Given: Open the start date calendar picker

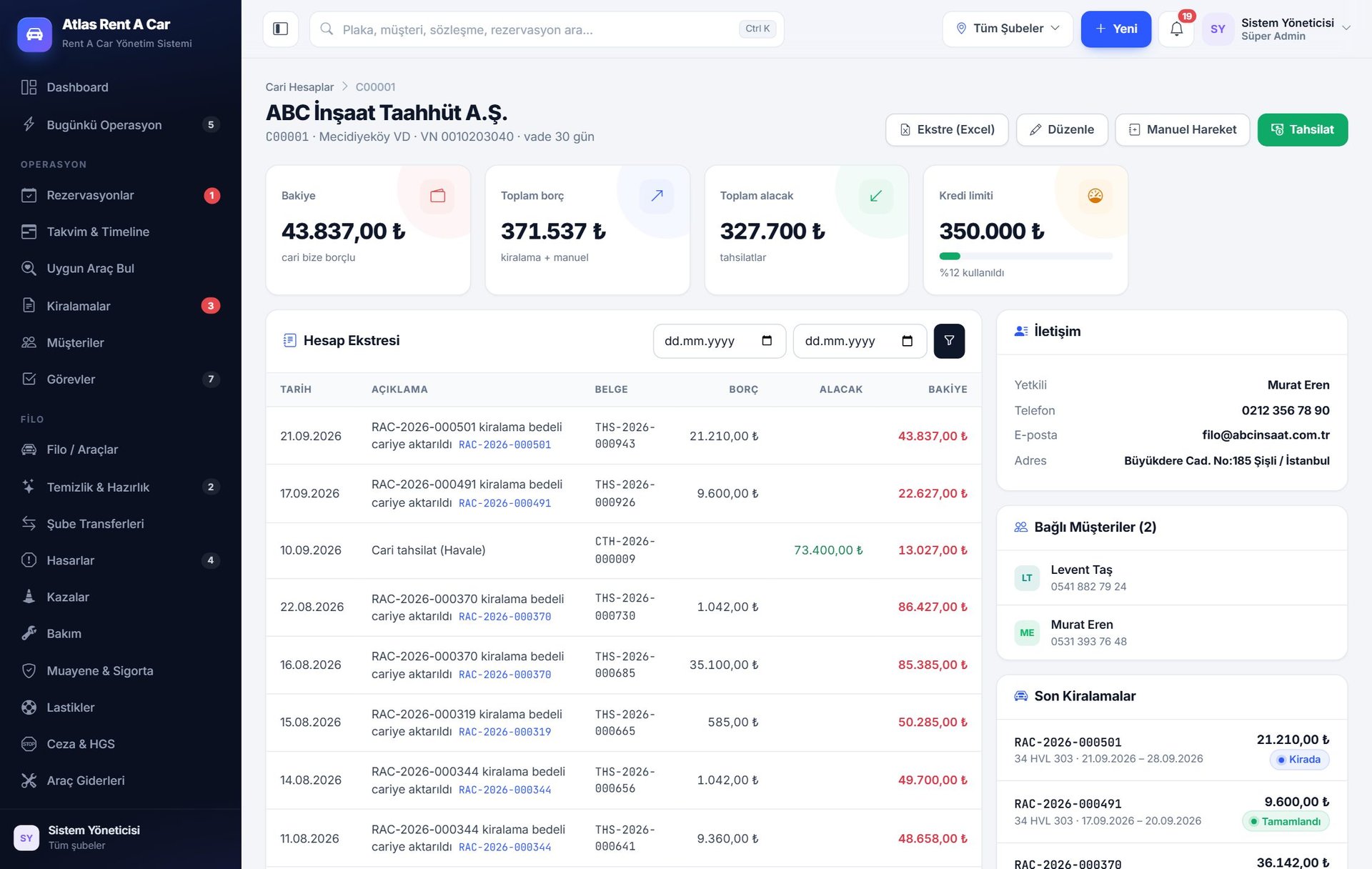Looking at the screenshot, I should 767,341.
